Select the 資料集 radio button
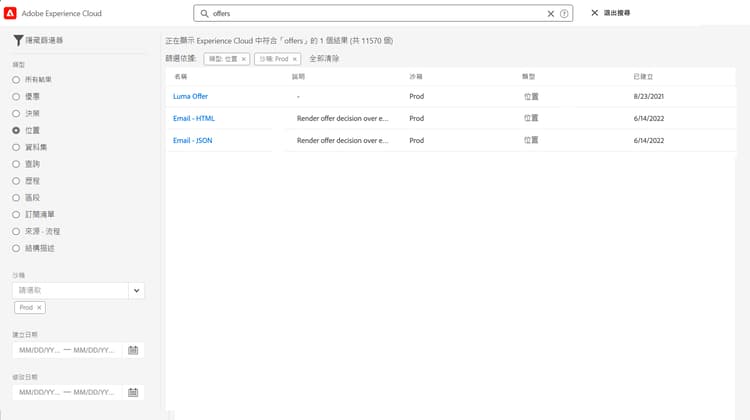The image size is (750, 420). coord(16,147)
